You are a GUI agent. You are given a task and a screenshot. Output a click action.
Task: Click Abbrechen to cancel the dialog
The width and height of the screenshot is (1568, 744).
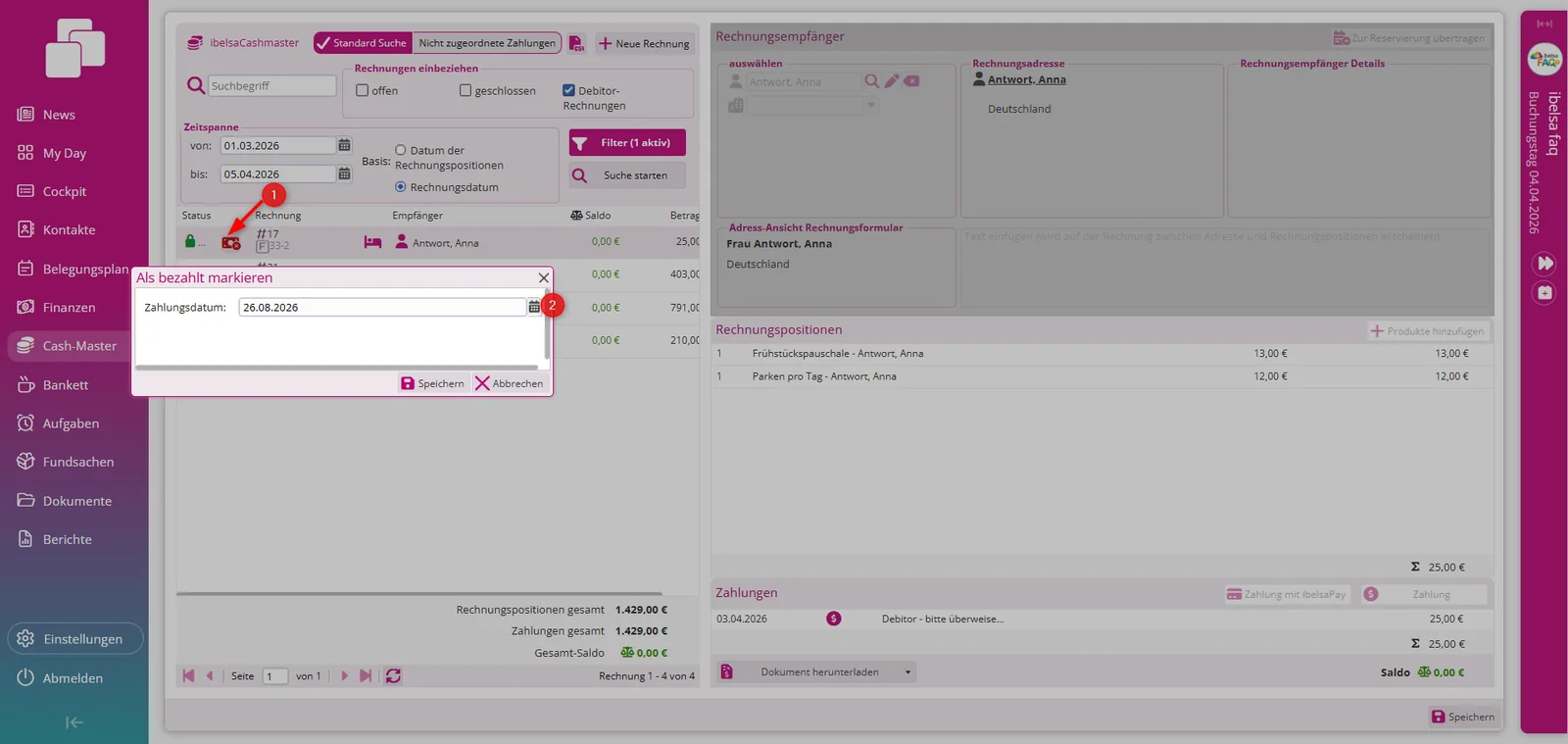(509, 383)
